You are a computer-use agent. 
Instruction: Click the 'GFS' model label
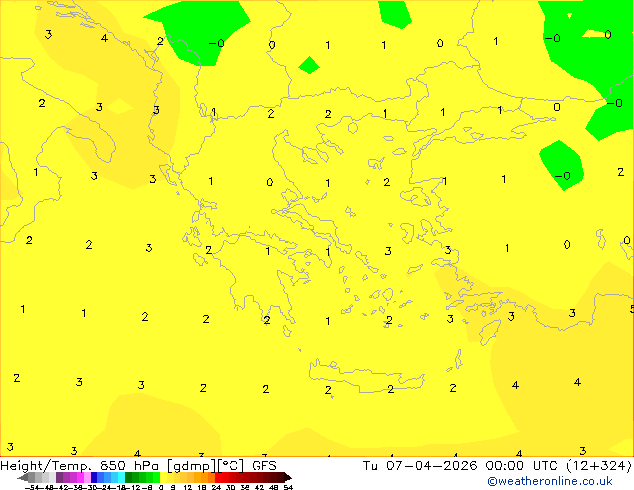264,465
